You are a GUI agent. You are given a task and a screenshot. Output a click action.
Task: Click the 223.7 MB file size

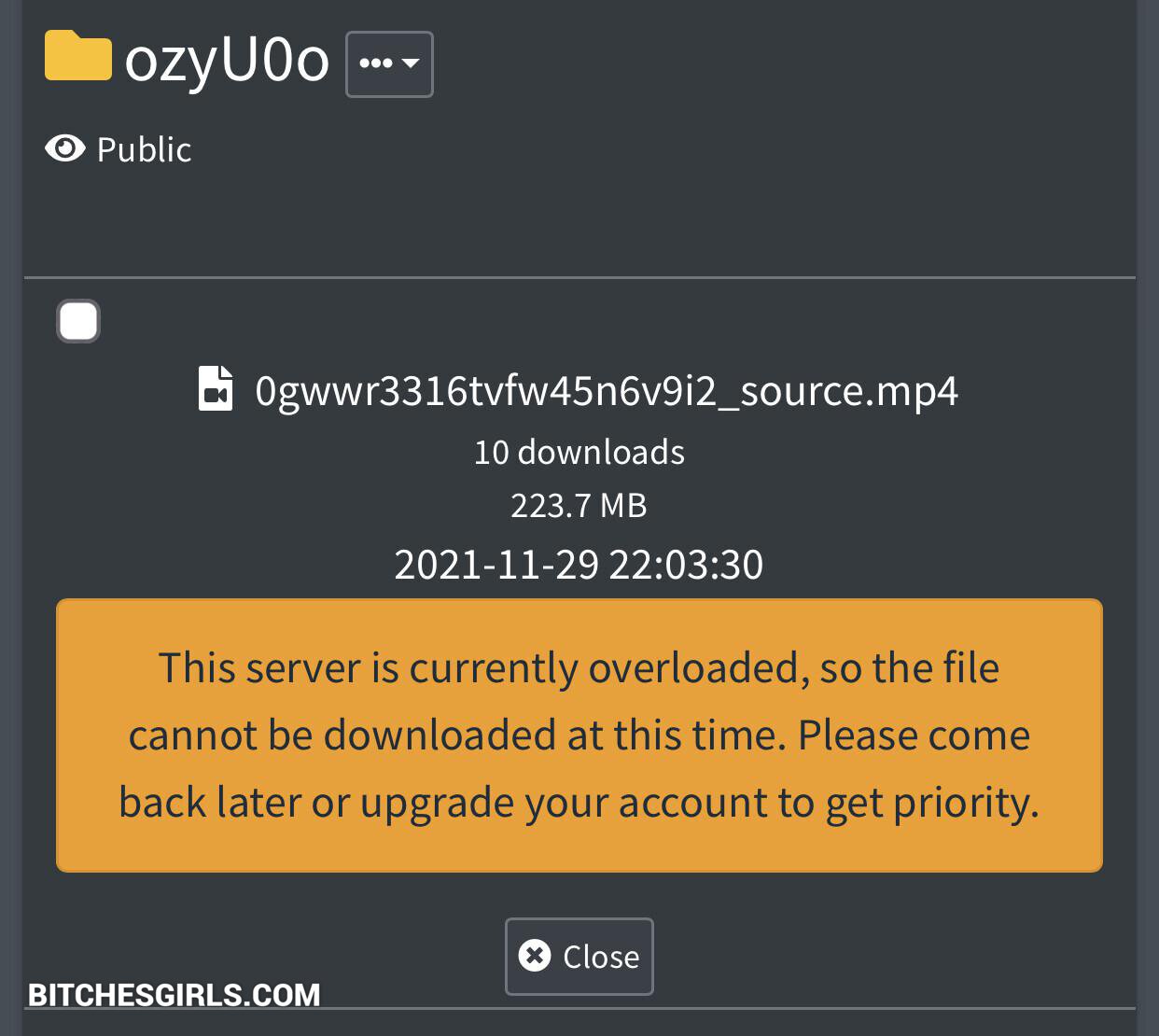coord(579,506)
